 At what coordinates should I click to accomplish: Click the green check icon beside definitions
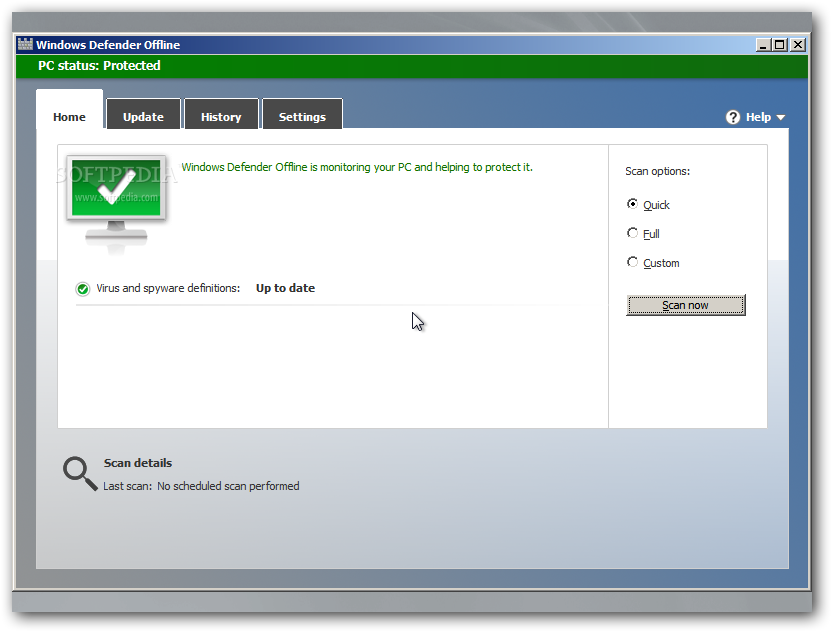[83, 289]
